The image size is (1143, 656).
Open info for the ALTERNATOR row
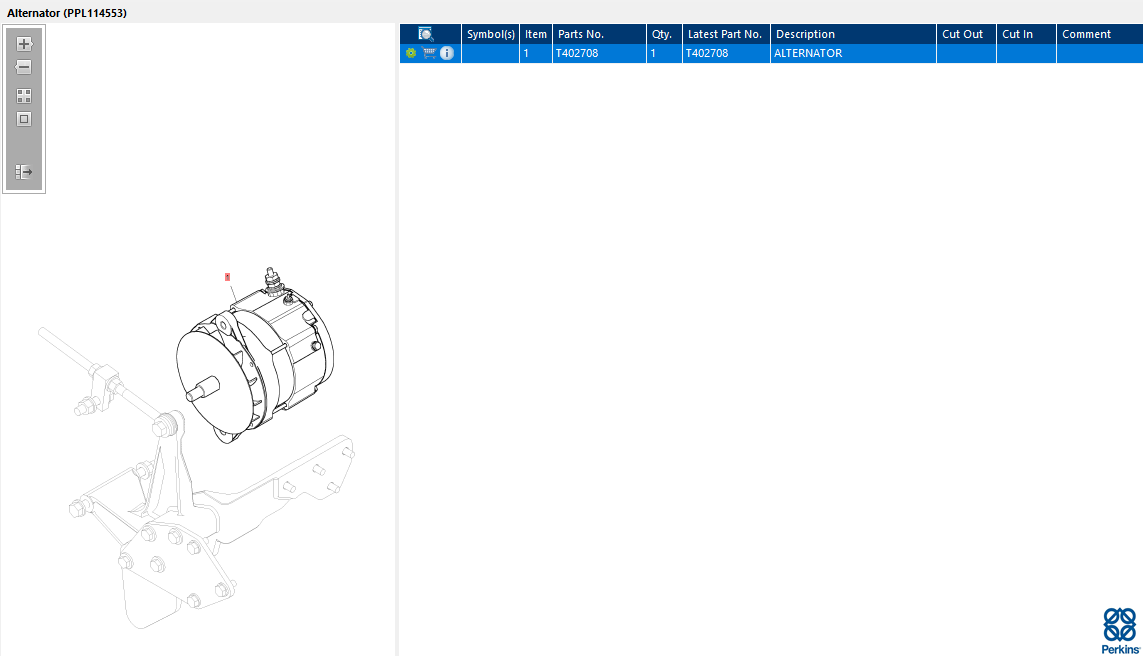coord(447,53)
